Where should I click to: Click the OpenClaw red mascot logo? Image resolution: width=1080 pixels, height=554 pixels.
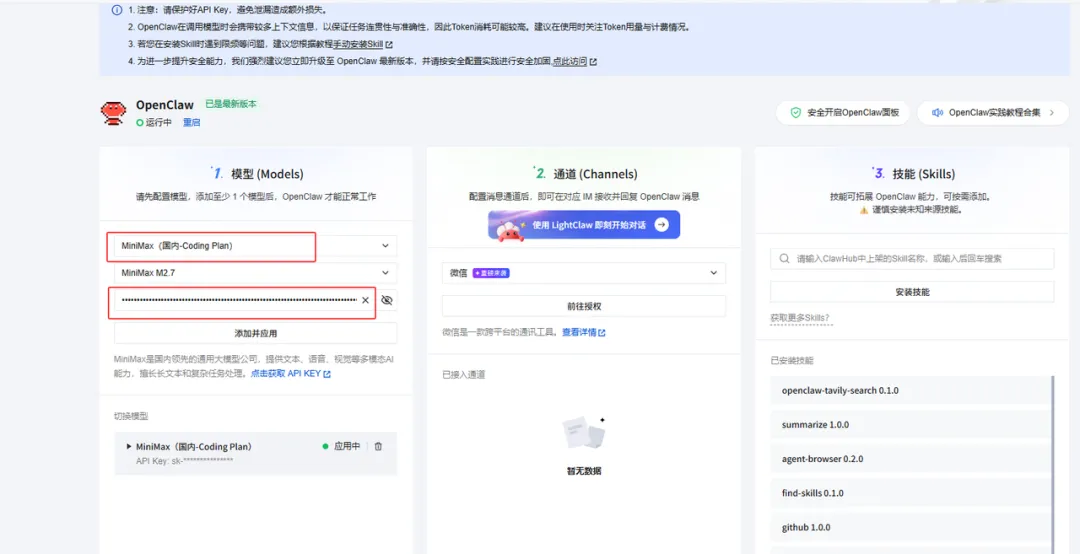click(114, 112)
